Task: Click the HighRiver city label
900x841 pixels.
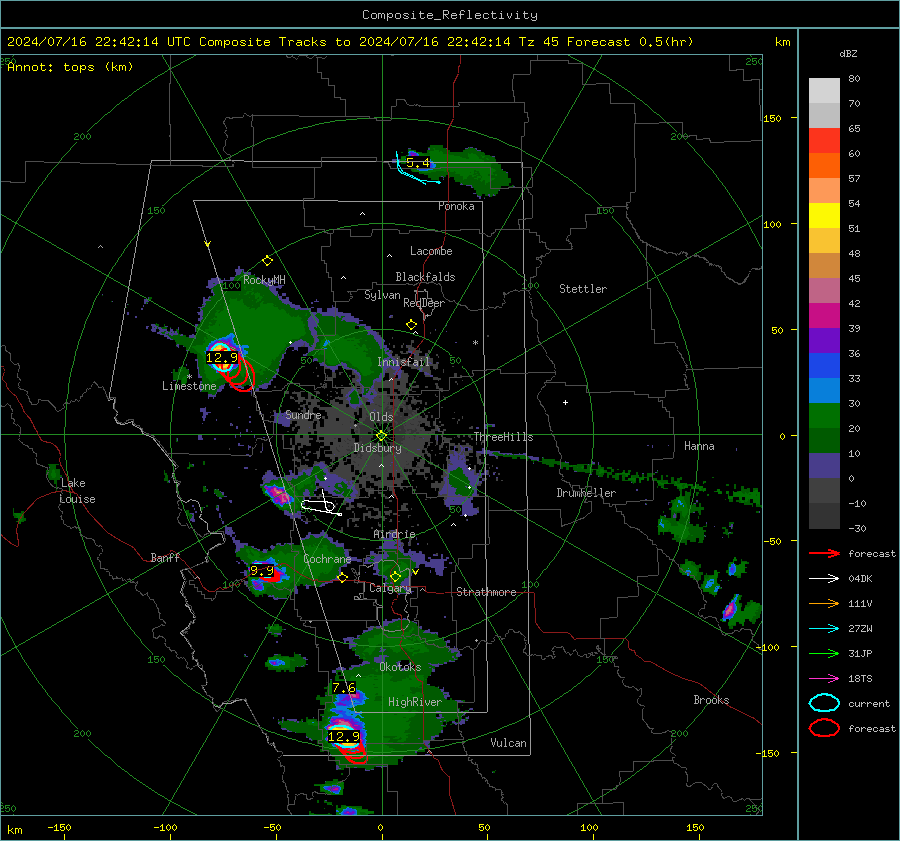Action: [x=415, y=702]
